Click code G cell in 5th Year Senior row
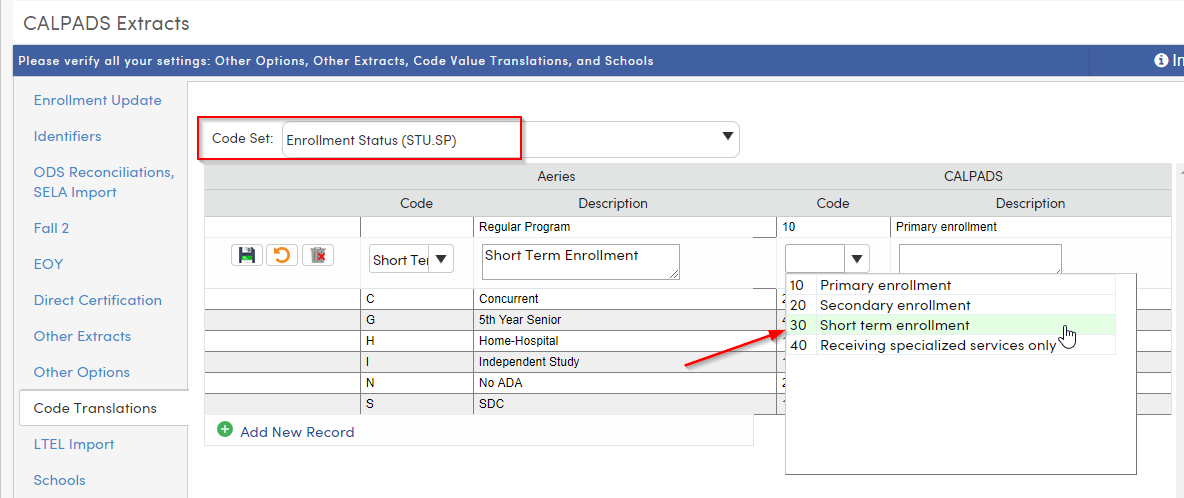This screenshot has height=498, width=1184. [417, 320]
